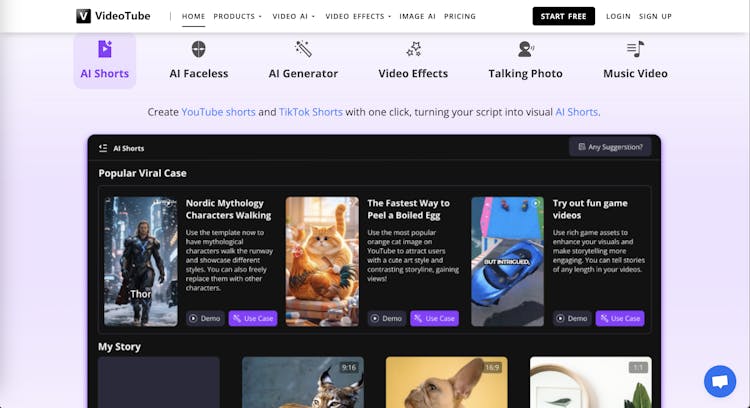
Task: Select the AI Shorts purple video icon
Action: pos(105,49)
